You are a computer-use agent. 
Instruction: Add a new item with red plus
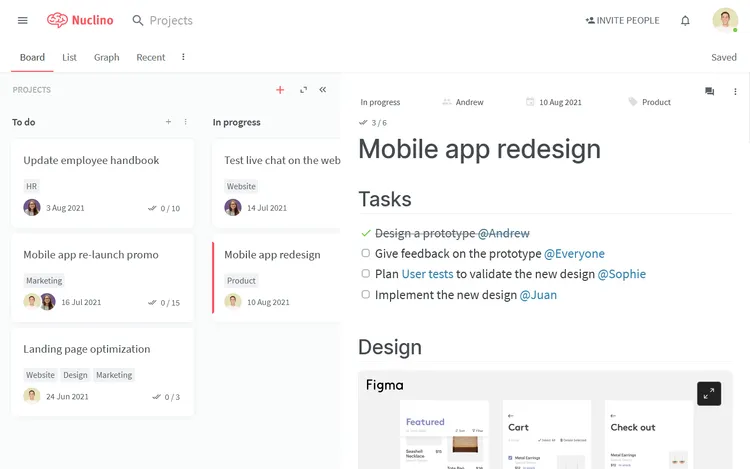tap(280, 90)
